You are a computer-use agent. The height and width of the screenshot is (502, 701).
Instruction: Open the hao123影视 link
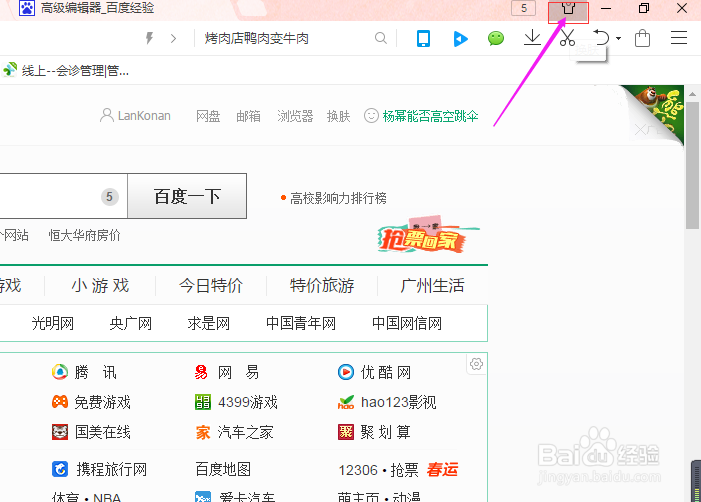[x=398, y=402]
